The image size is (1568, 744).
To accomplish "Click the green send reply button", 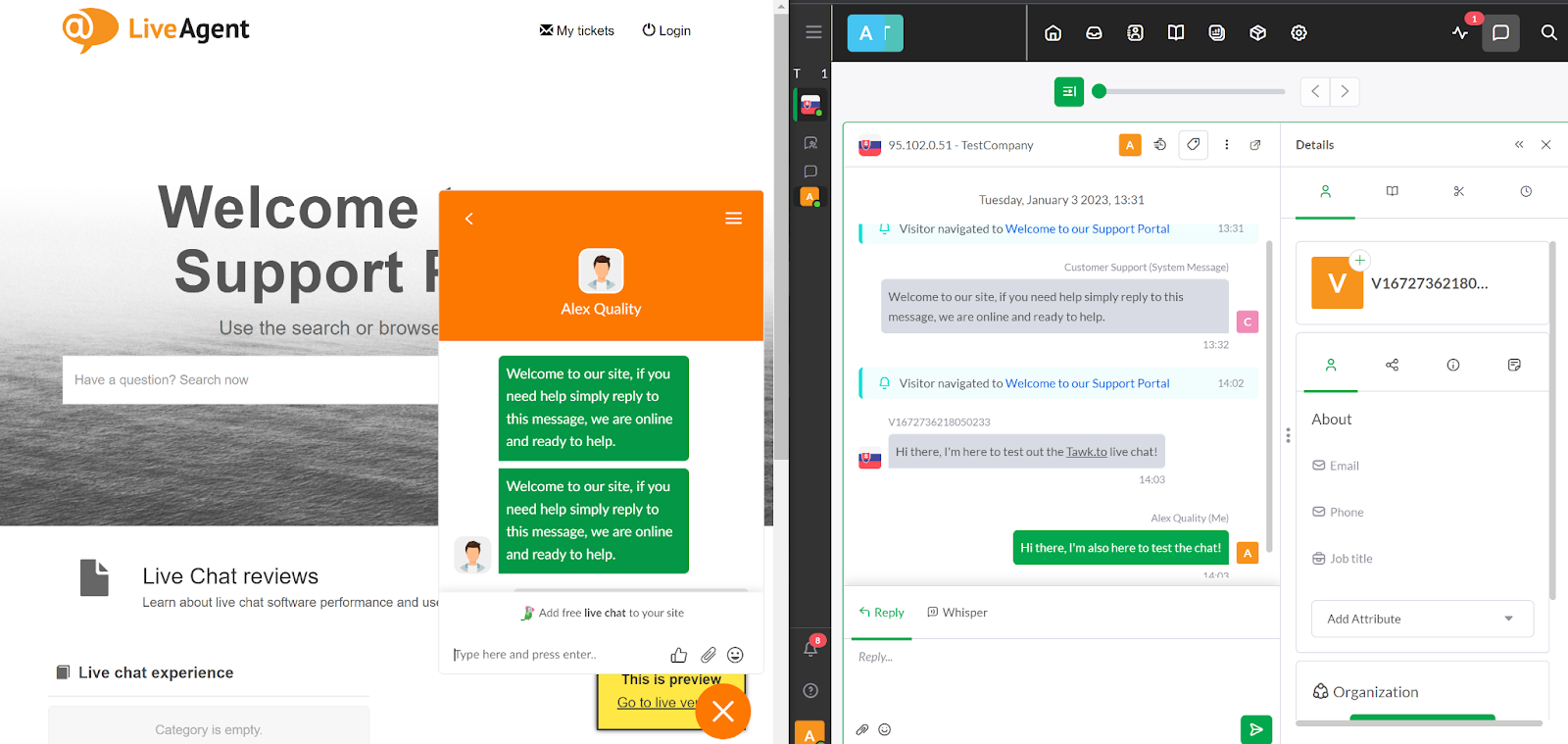I will click(x=1255, y=728).
